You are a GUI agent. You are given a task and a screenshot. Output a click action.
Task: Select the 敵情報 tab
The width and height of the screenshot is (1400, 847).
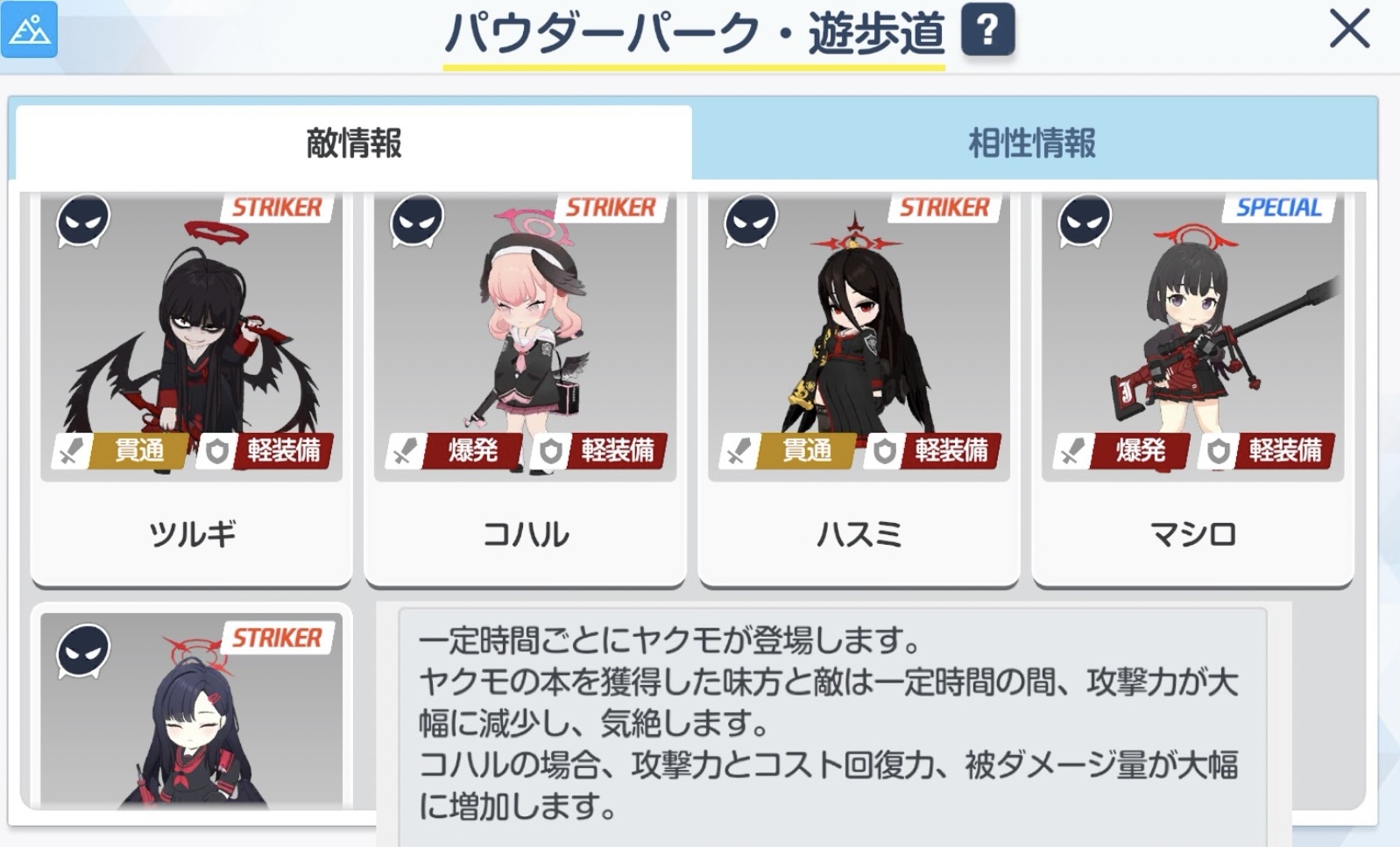354,143
